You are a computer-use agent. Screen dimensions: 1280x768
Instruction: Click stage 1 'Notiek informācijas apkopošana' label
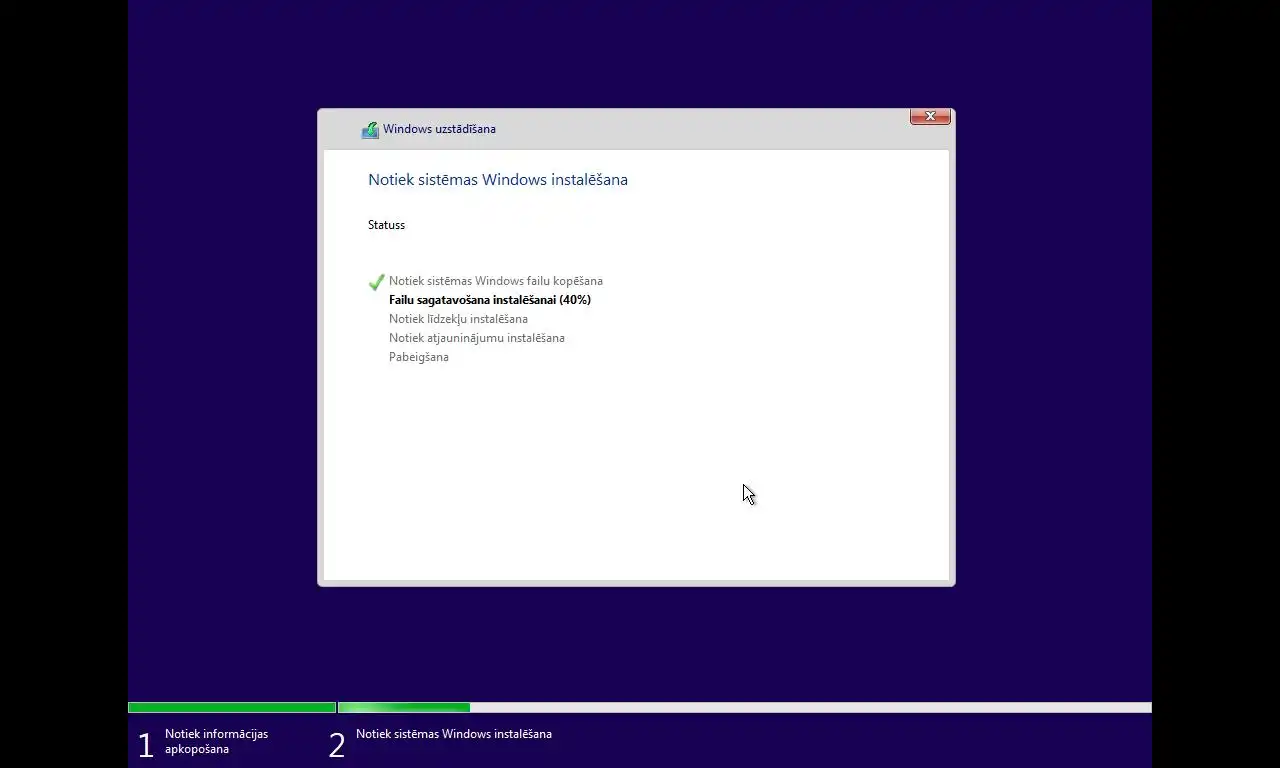(x=216, y=741)
